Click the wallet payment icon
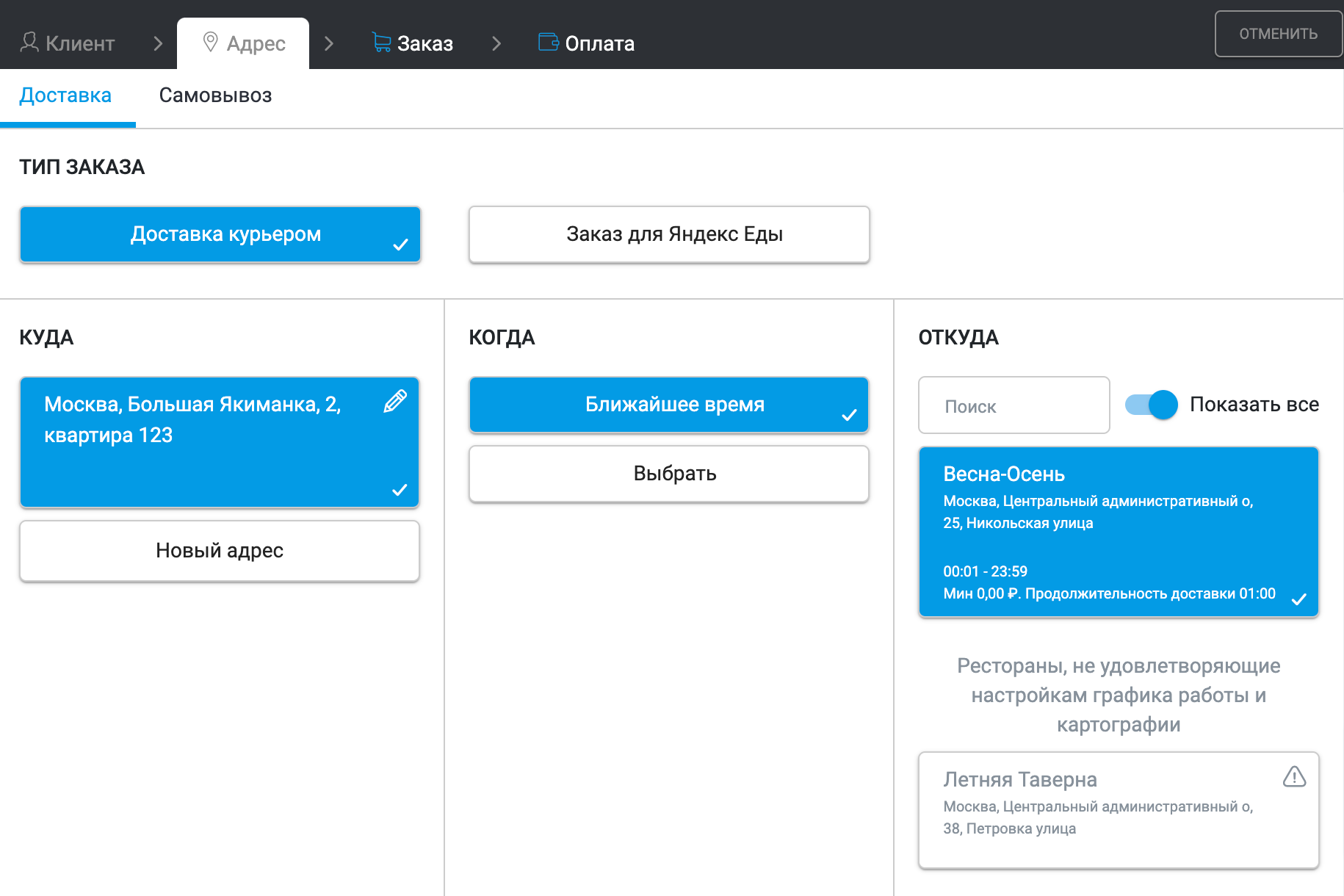Screen dimensions: 1344x896 pos(549,42)
